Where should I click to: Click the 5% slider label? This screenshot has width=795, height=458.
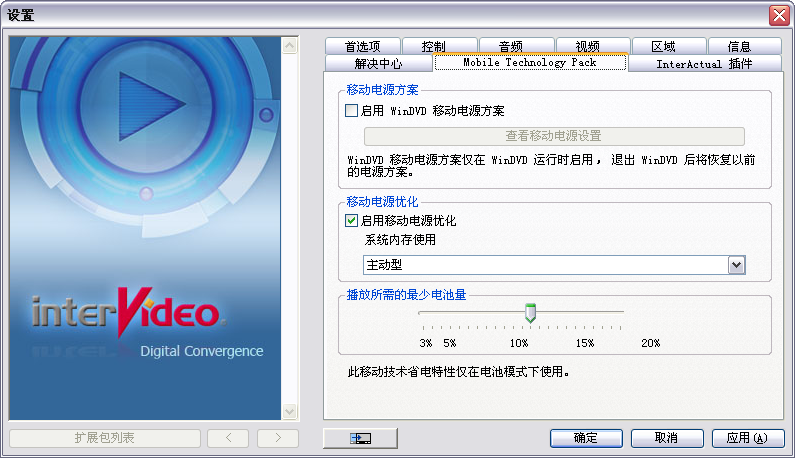coord(450,343)
